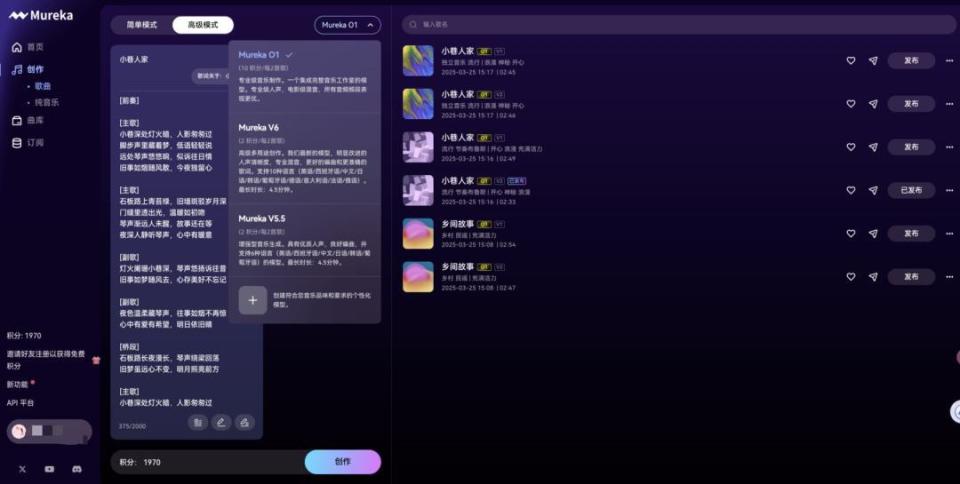Share the 02:45 小巷人家 song via paper-plane icon
The width and height of the screenshot is (960, 484).
tap(873, 61)
